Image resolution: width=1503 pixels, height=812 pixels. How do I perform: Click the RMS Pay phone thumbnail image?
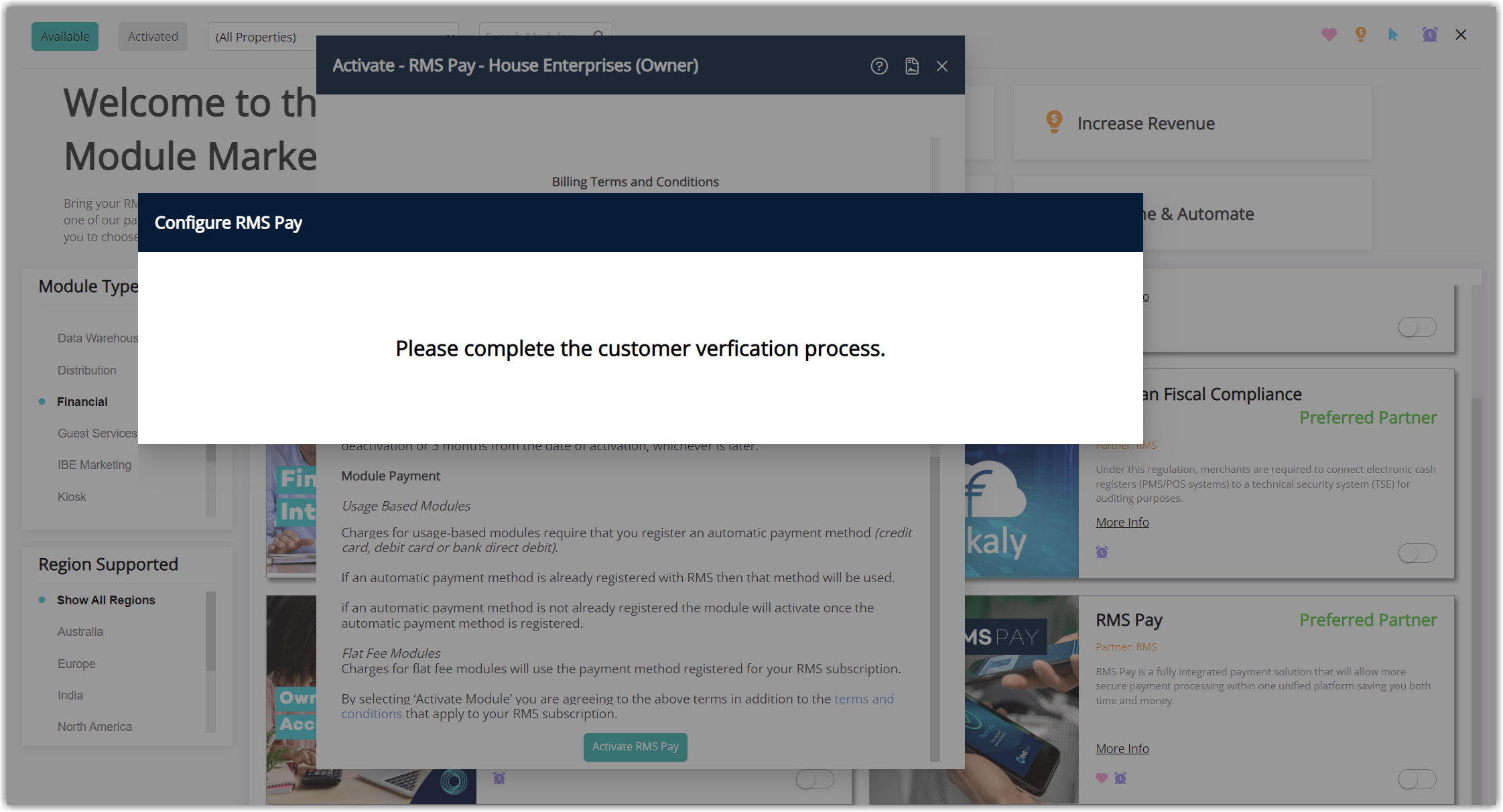tap(1022, 699)
